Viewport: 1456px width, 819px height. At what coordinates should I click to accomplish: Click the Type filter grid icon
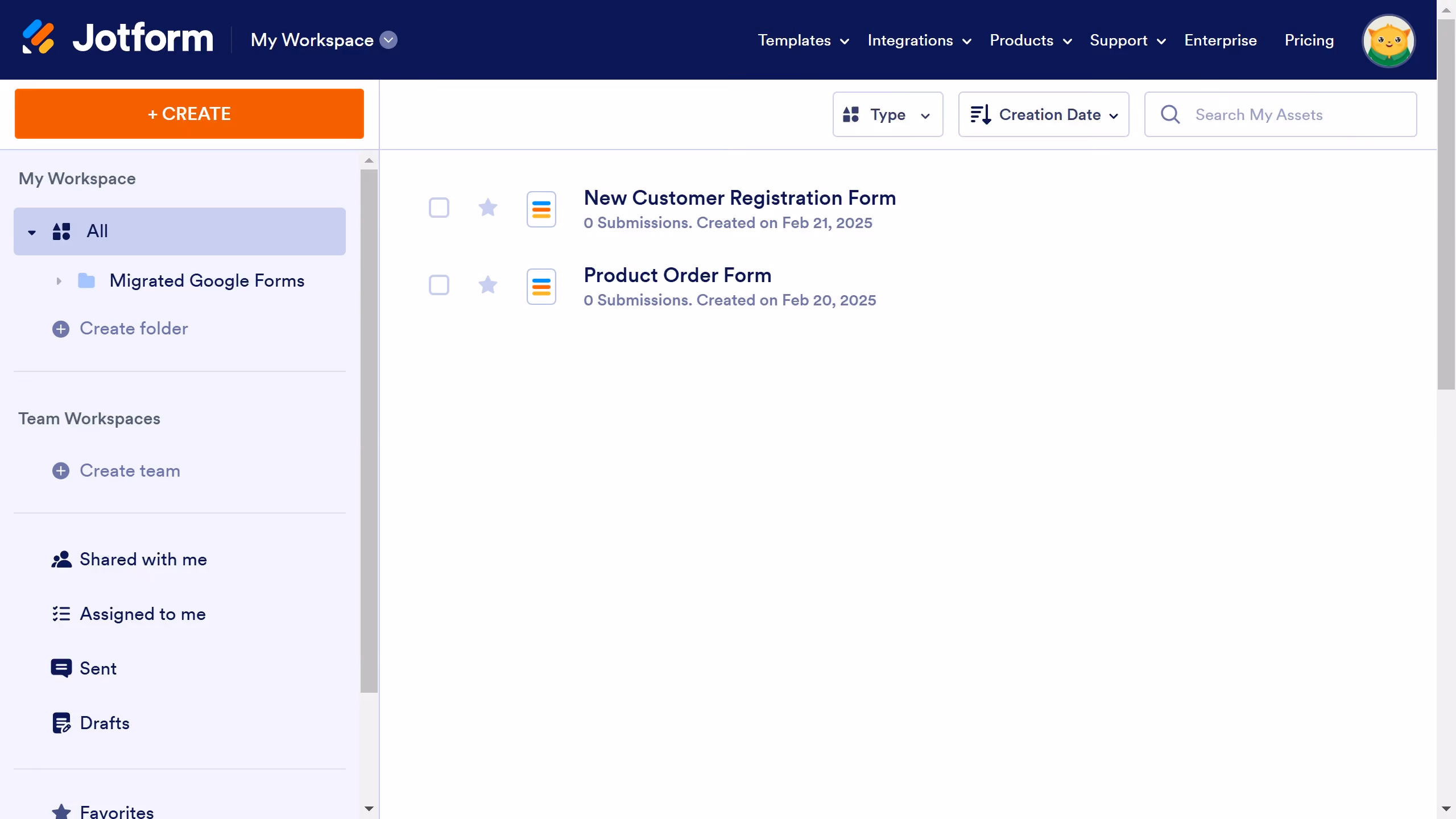point(850,114)
